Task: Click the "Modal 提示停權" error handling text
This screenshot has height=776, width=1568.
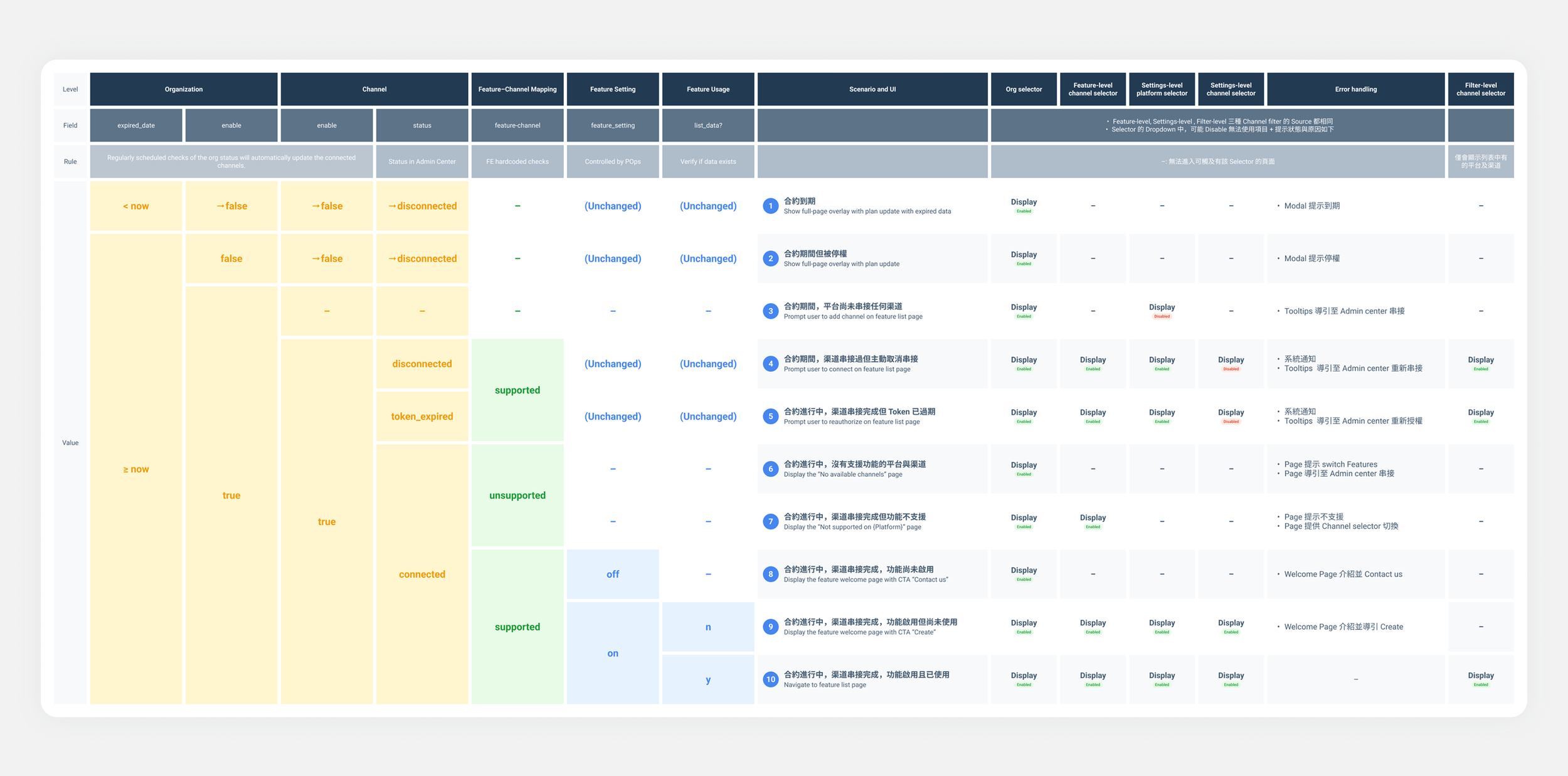Action: 1311,258
